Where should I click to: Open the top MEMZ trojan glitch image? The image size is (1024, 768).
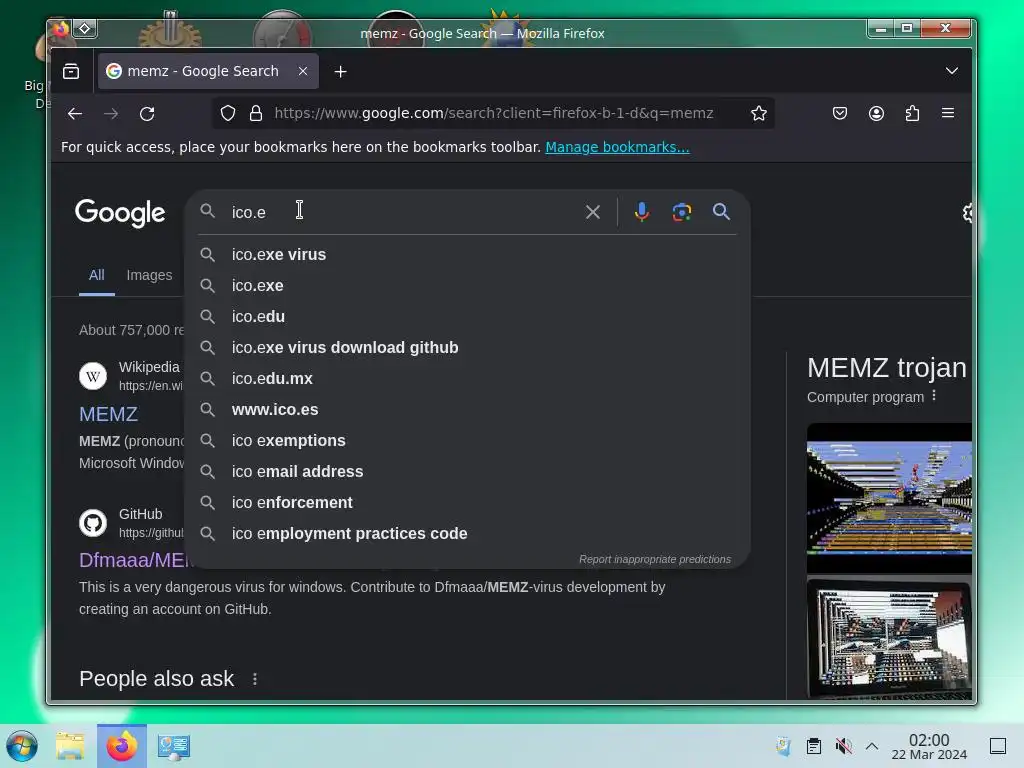tap(889, 498)
